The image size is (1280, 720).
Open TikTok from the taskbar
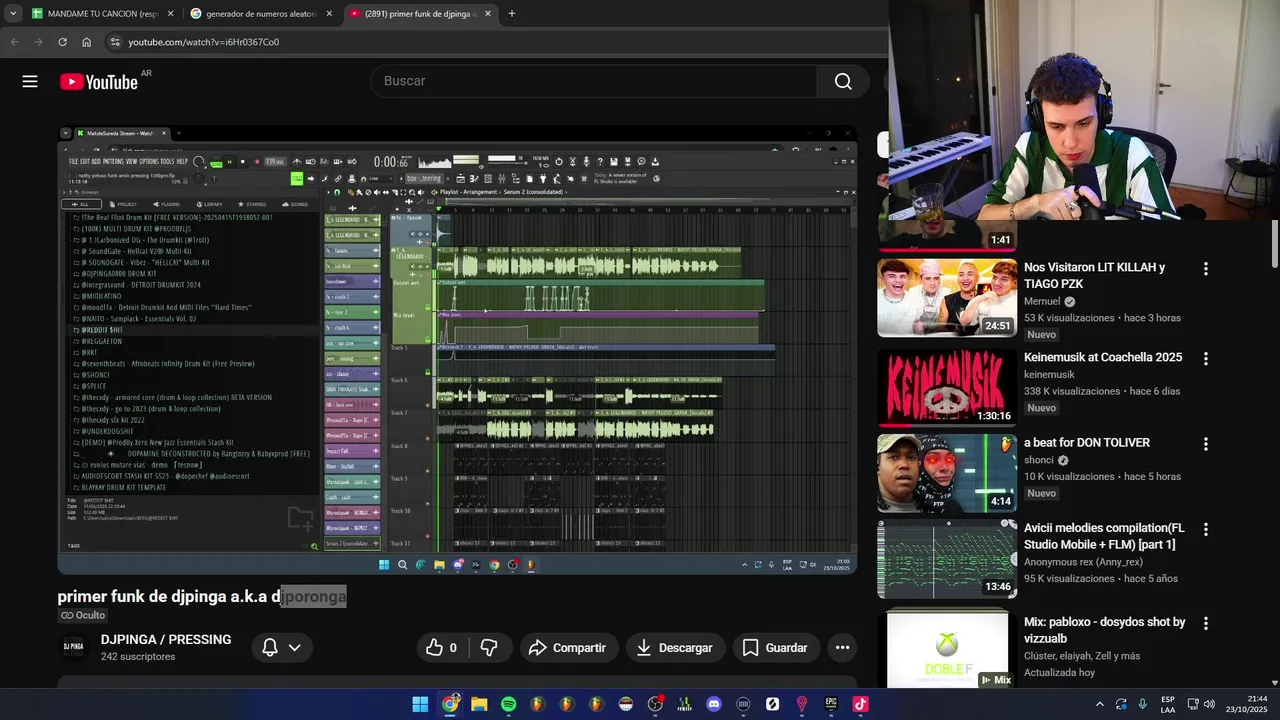[x=860, y=704]
